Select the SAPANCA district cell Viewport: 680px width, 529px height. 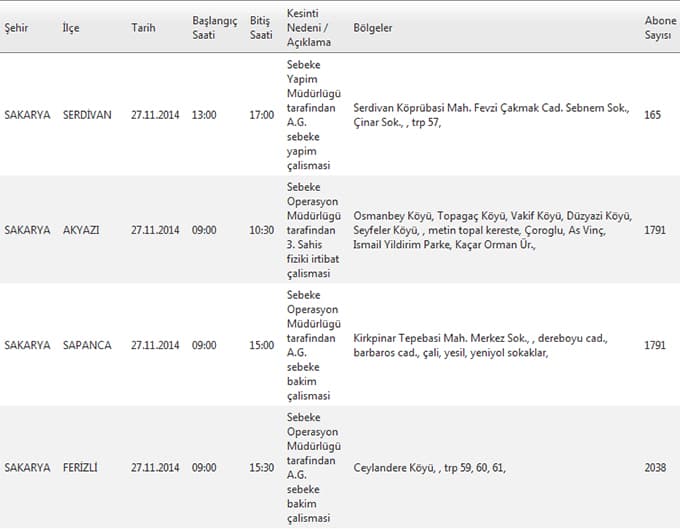(87, 345)
